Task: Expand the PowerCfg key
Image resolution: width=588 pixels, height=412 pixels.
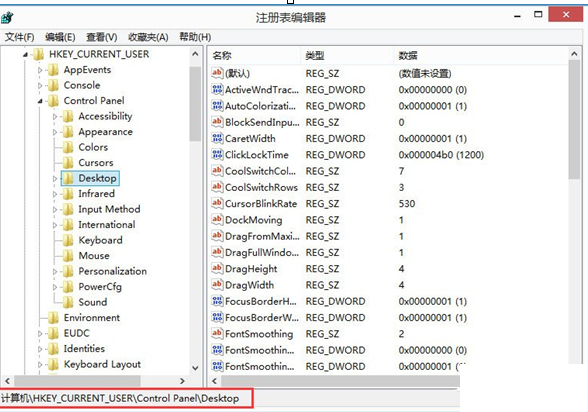Action: (x=55, y=287)
